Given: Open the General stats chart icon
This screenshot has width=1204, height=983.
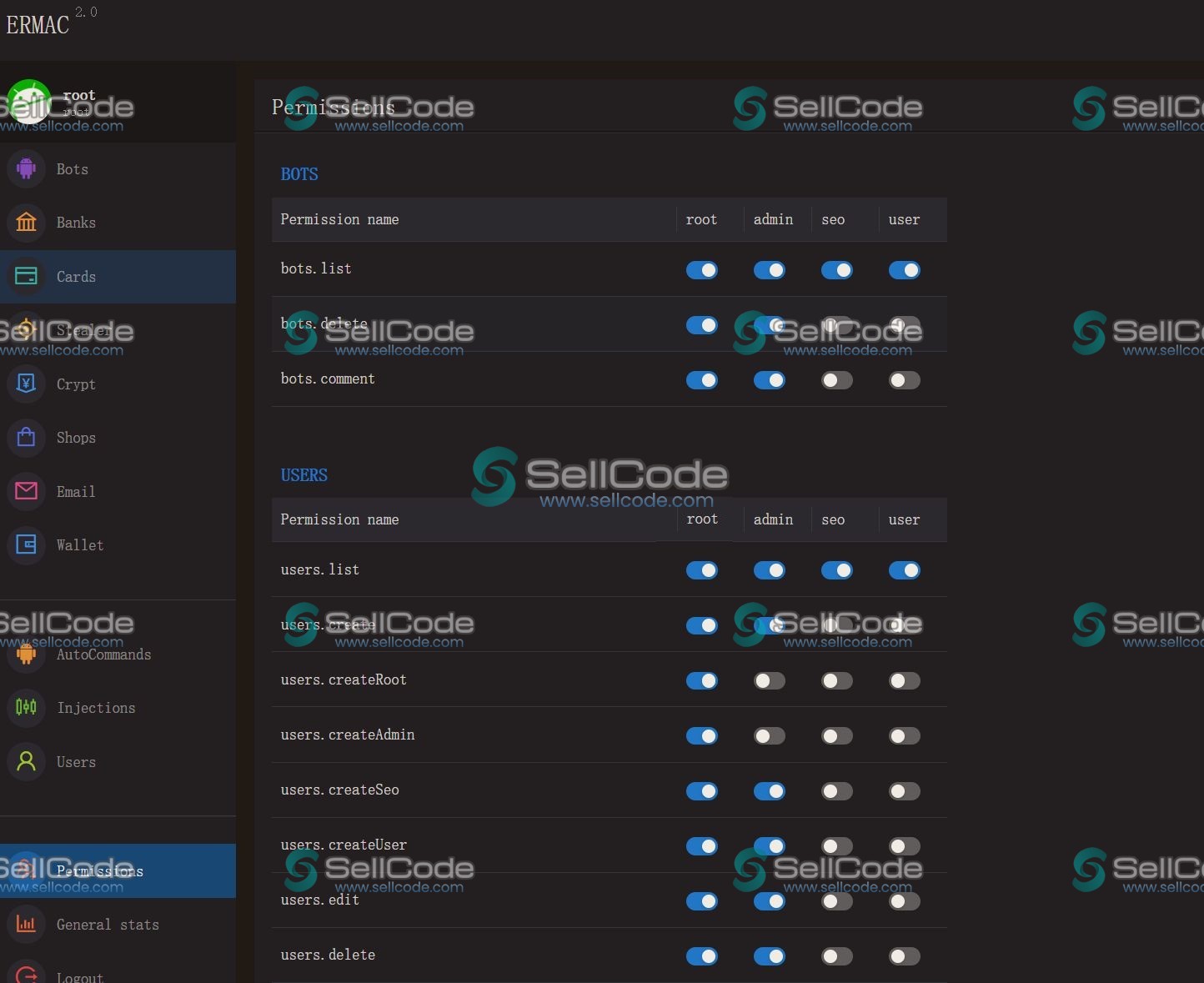Looking at the screenshot, I should click(26, 924).
